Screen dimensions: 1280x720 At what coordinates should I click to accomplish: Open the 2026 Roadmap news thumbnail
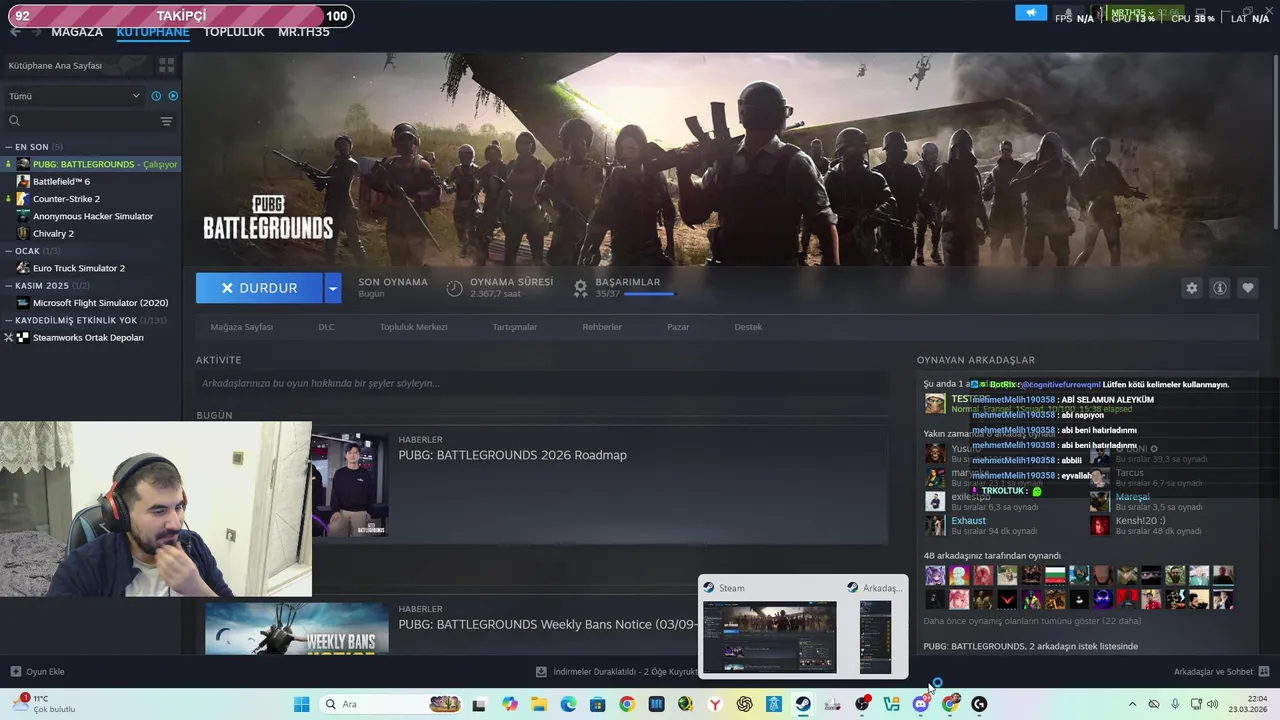349,485
